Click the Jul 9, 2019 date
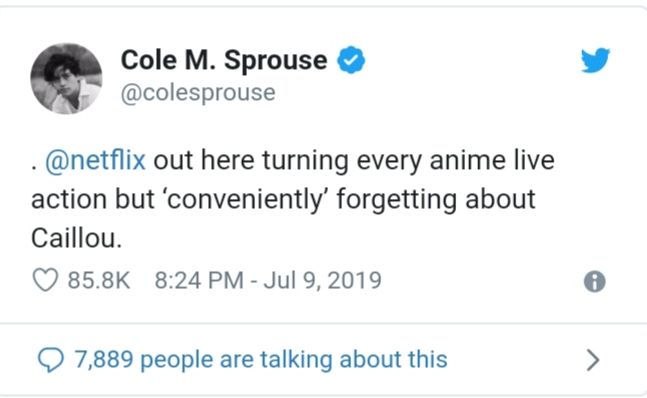This screenshot has width=647, height=398. 323,281
